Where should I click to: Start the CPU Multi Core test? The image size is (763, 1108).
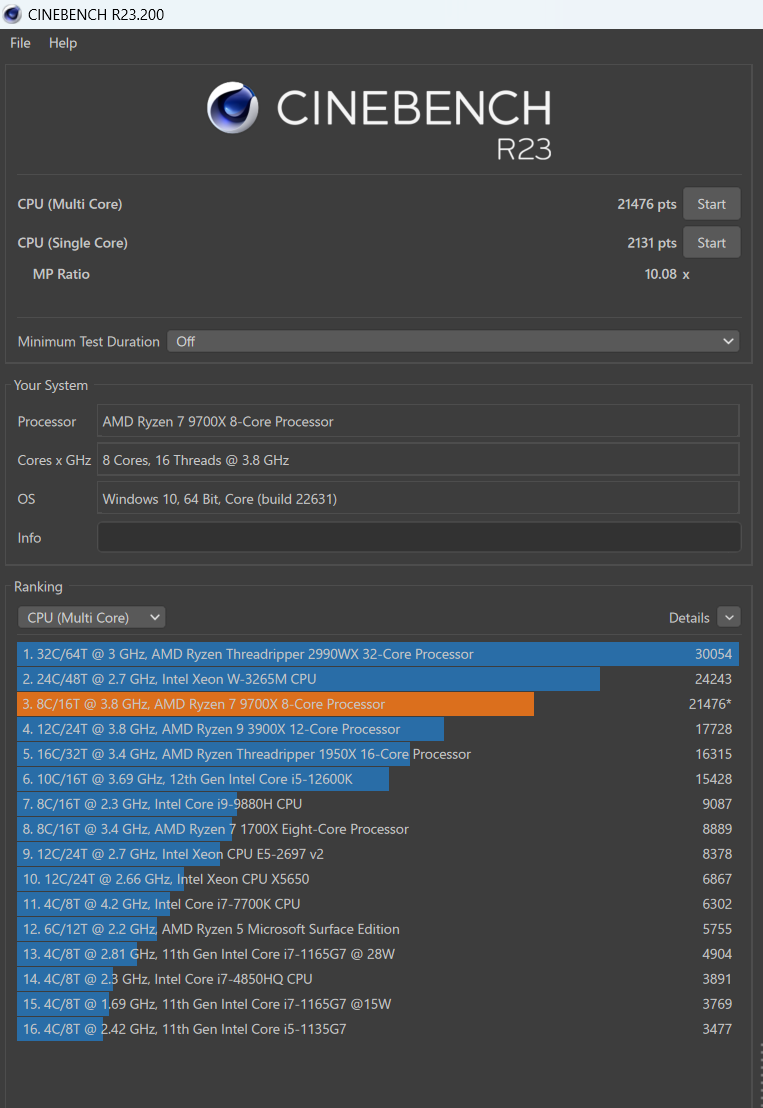[x=711, y=204]
